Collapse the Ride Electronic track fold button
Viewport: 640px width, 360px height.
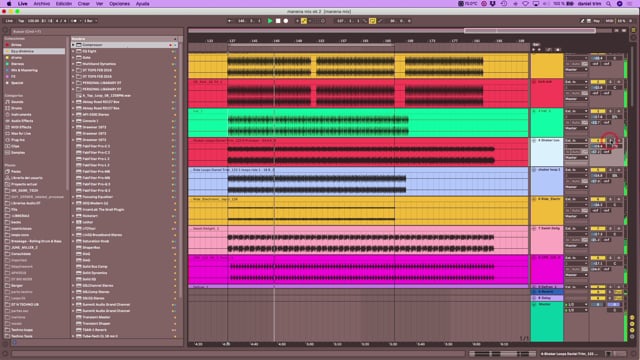click(534, 199)
